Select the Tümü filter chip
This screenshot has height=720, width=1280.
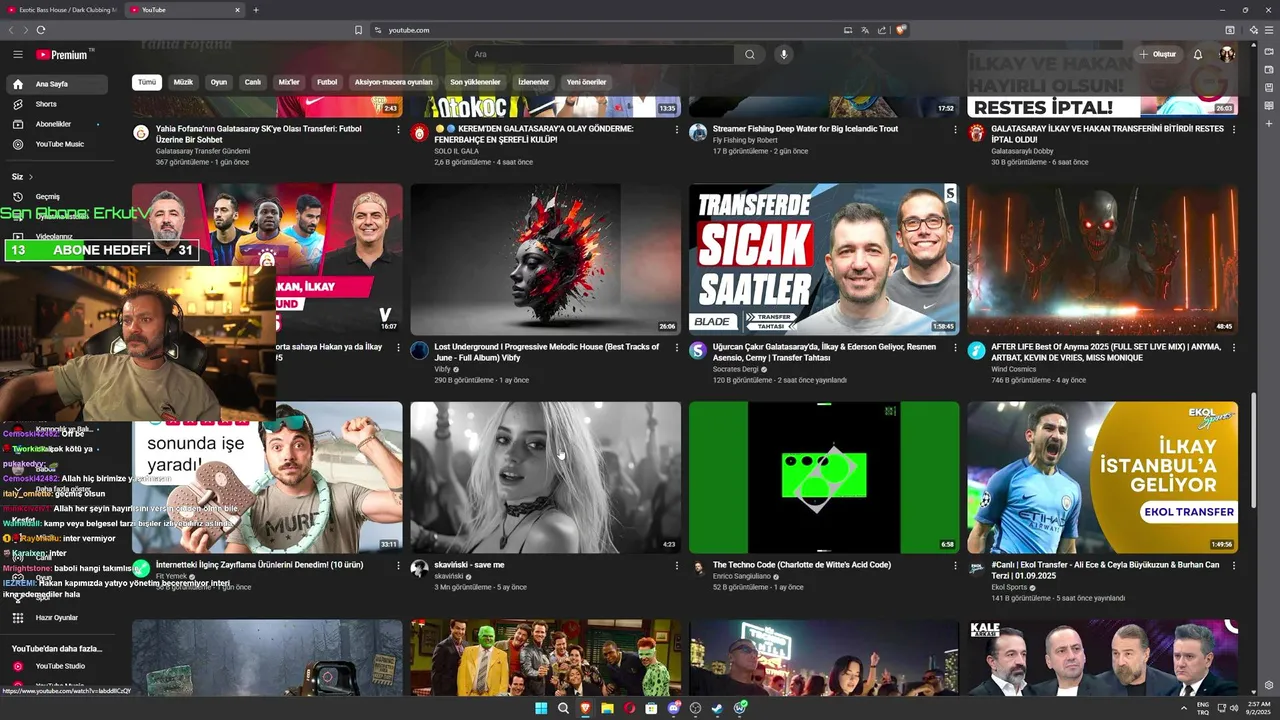pos(147,82)
